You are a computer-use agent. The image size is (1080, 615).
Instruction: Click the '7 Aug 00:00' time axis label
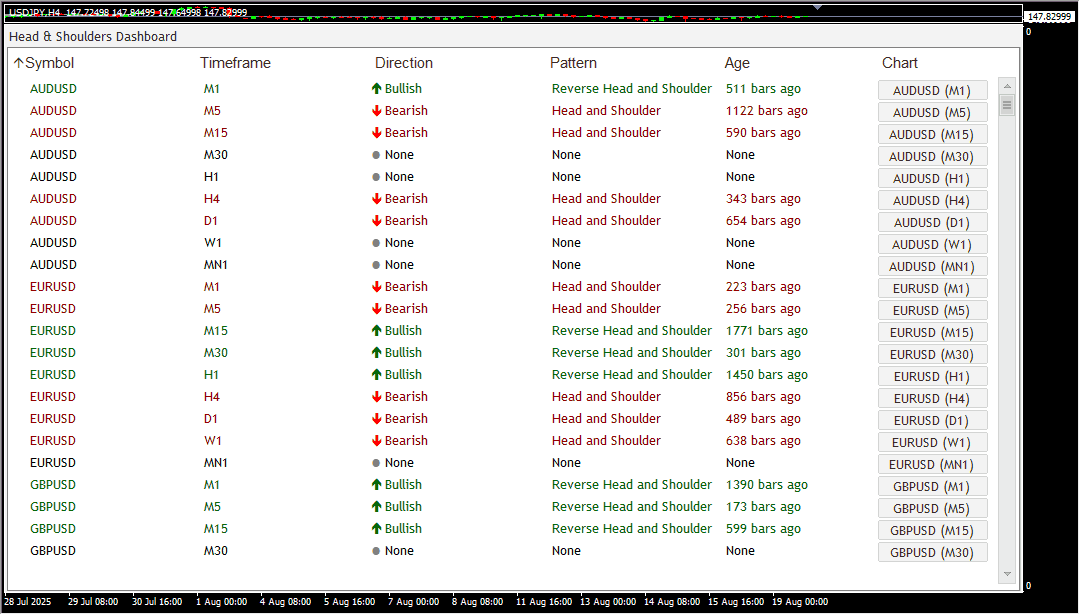point(413,602)
